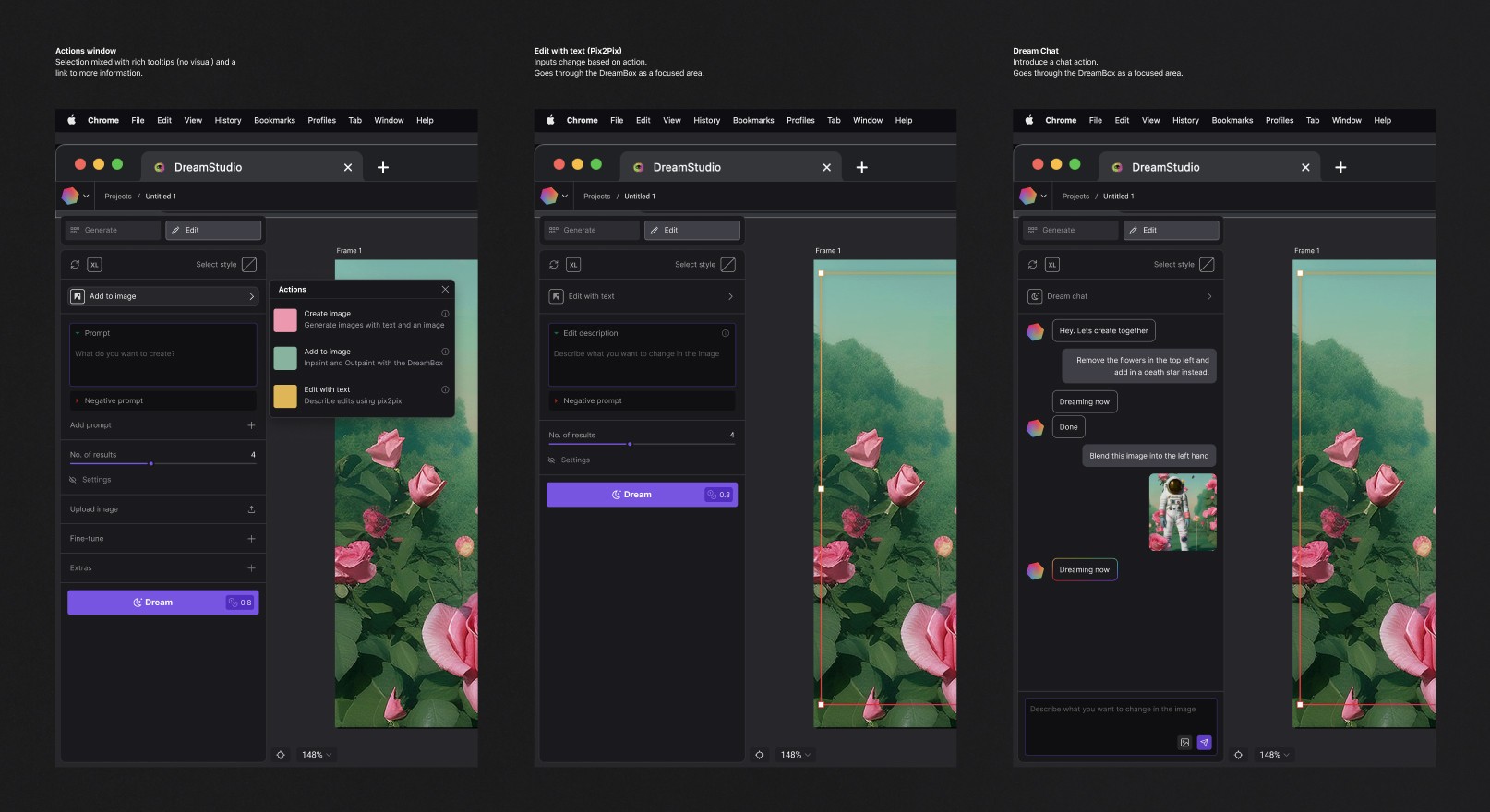Open the Edit with text action selector
The height and width of the screenshot is (812, 1490).
(x=642, y=296)
